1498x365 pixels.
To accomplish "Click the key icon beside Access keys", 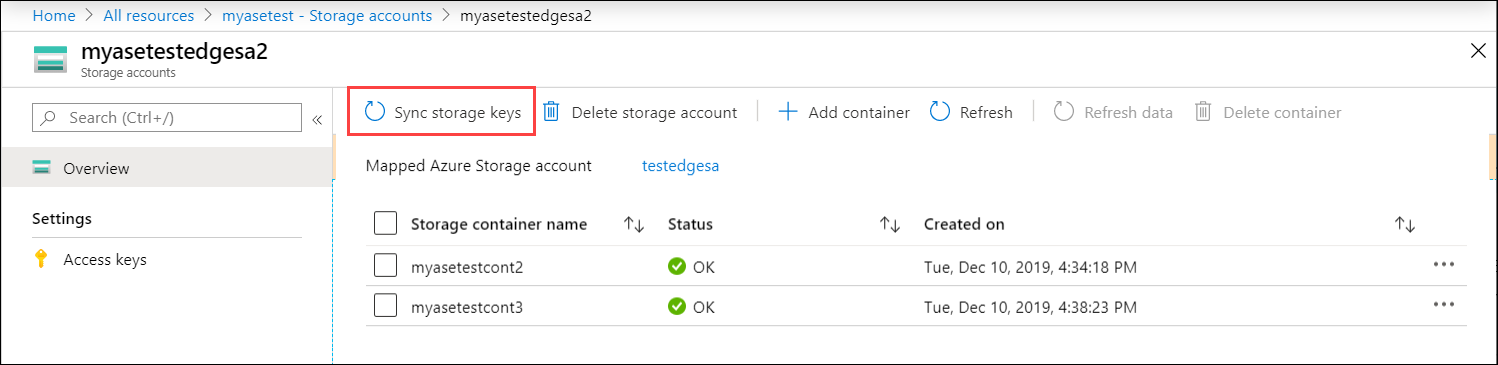I will [x=41, y=260].
